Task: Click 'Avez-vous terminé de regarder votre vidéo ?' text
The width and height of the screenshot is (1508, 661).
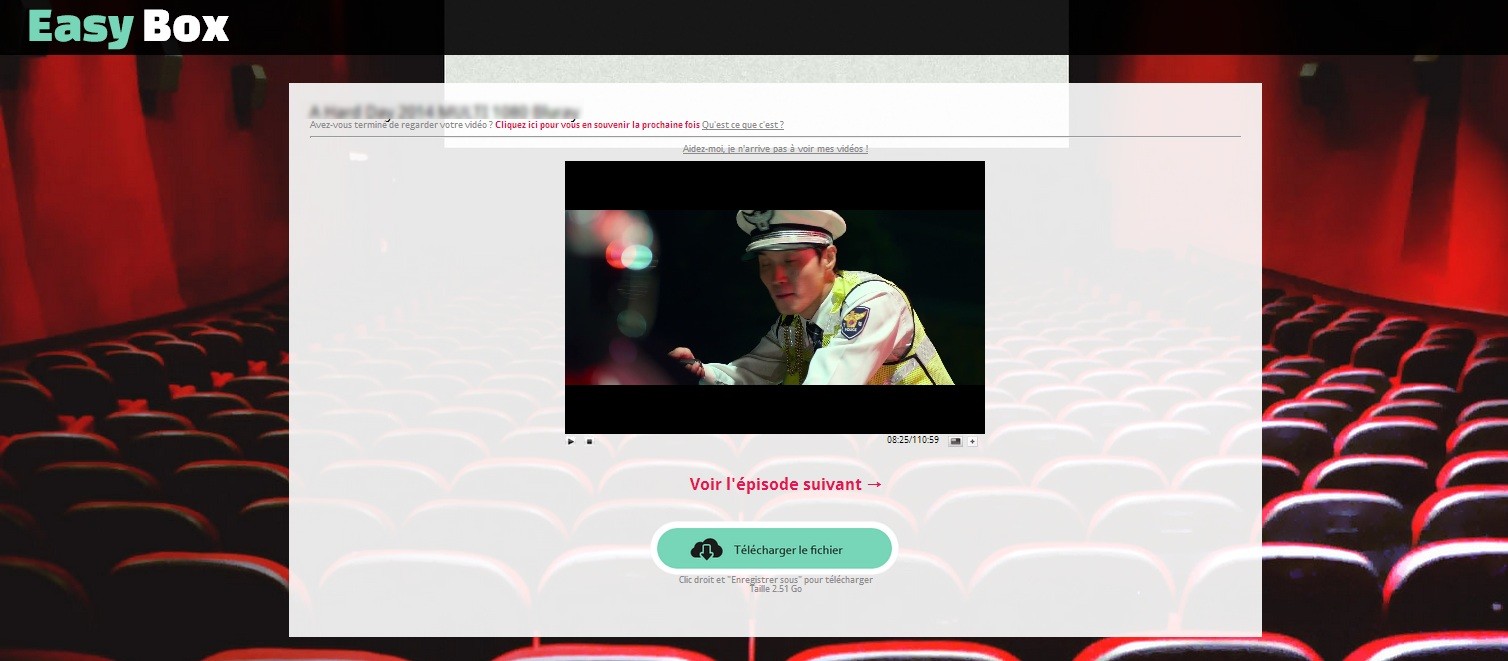Action: click(x=401, y=125)
